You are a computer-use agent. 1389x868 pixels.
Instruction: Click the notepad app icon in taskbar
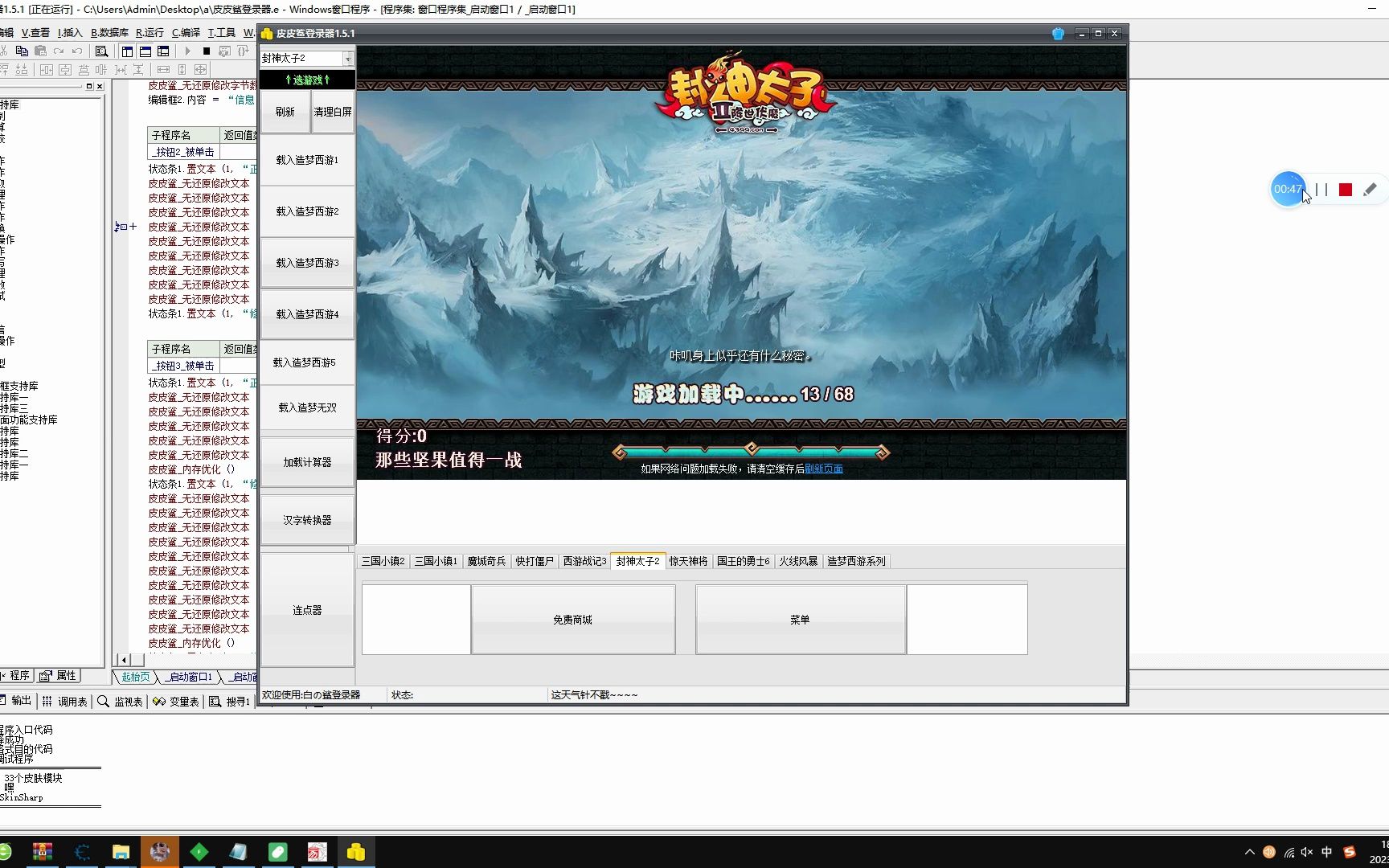(x=239, y=852)
